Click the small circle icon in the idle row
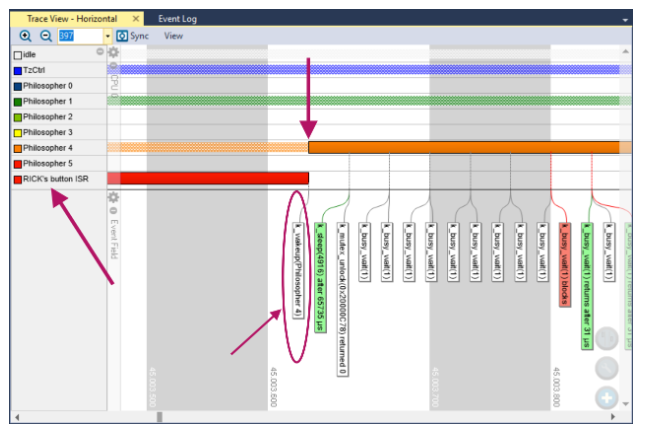 pyautogui.click(x=100, y=52)
